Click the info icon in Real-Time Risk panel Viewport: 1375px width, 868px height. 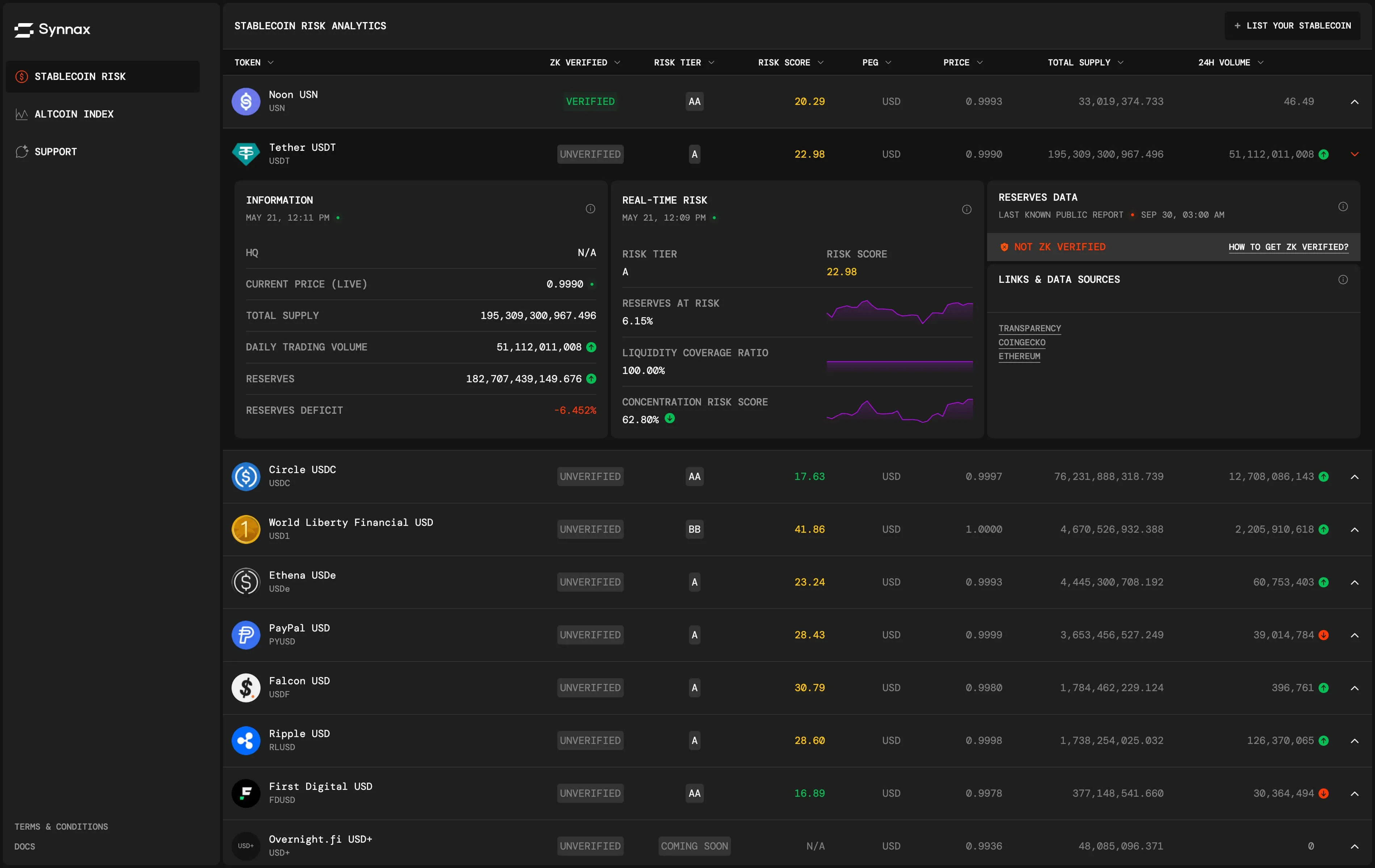pyautogui.click(x=967, y=209)
